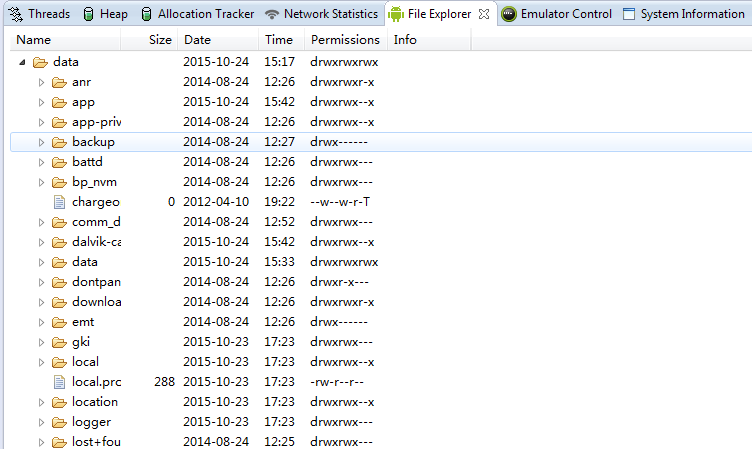
Task: Expand the comm_d folder
Action: point(41,223)
